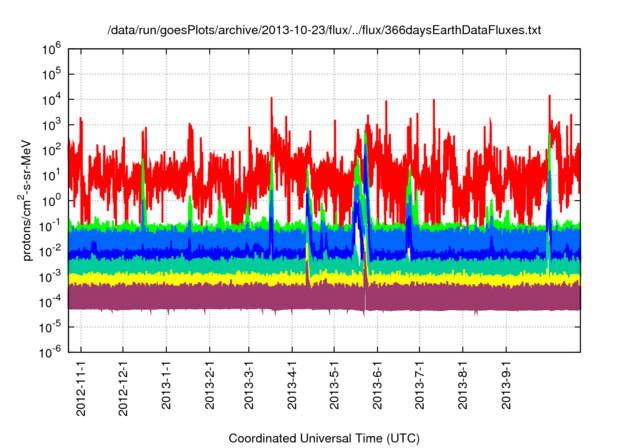Click the 10^1 y-axis tick label
The width and height of the screenshot is (640, 448).
(x=51, y=175)
